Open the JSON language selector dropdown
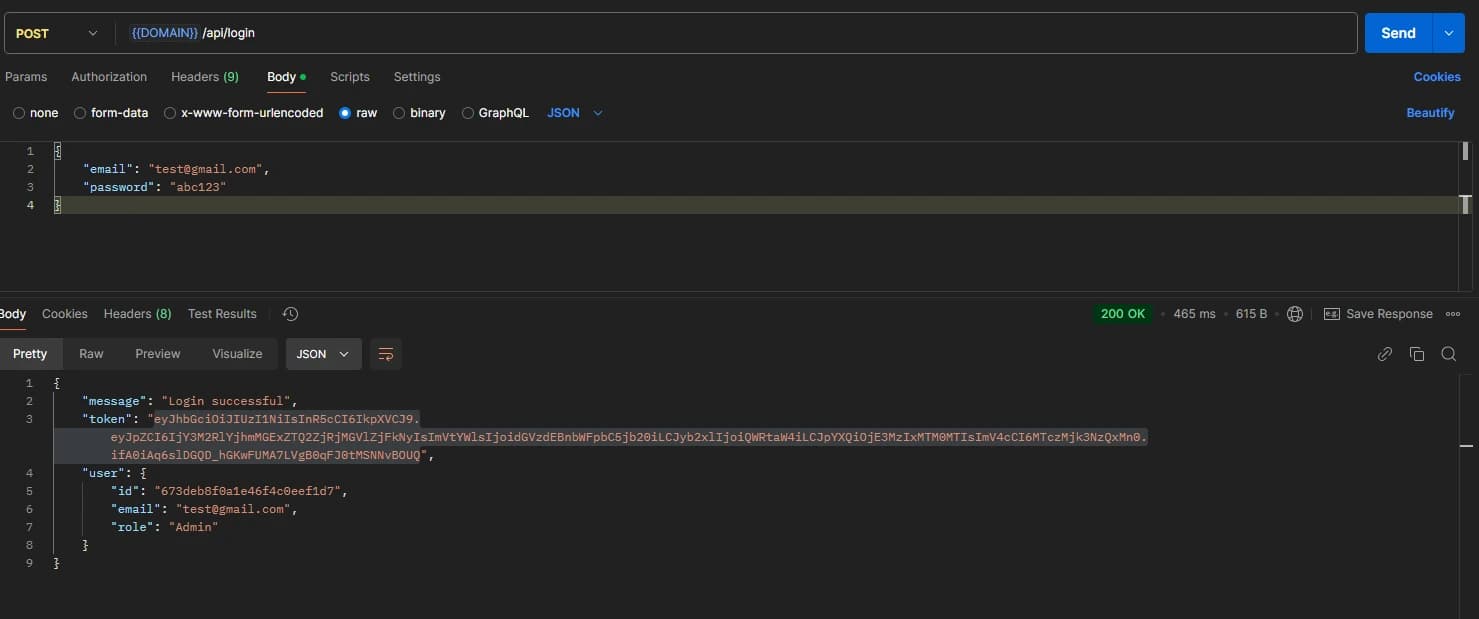This screenshot has height=619, width=1479. (573, 113)
